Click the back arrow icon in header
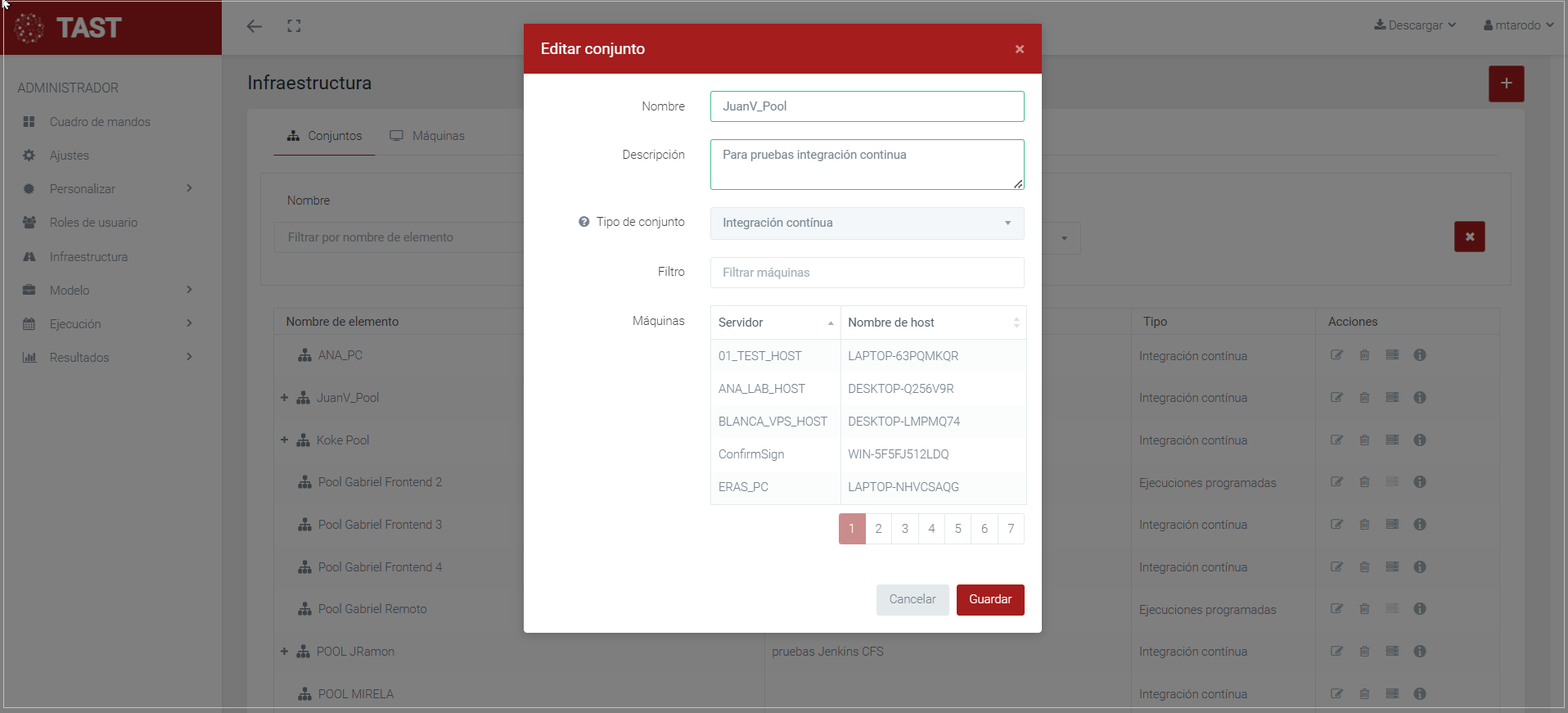Screen dimensions: 1568x713 point(255,26)
